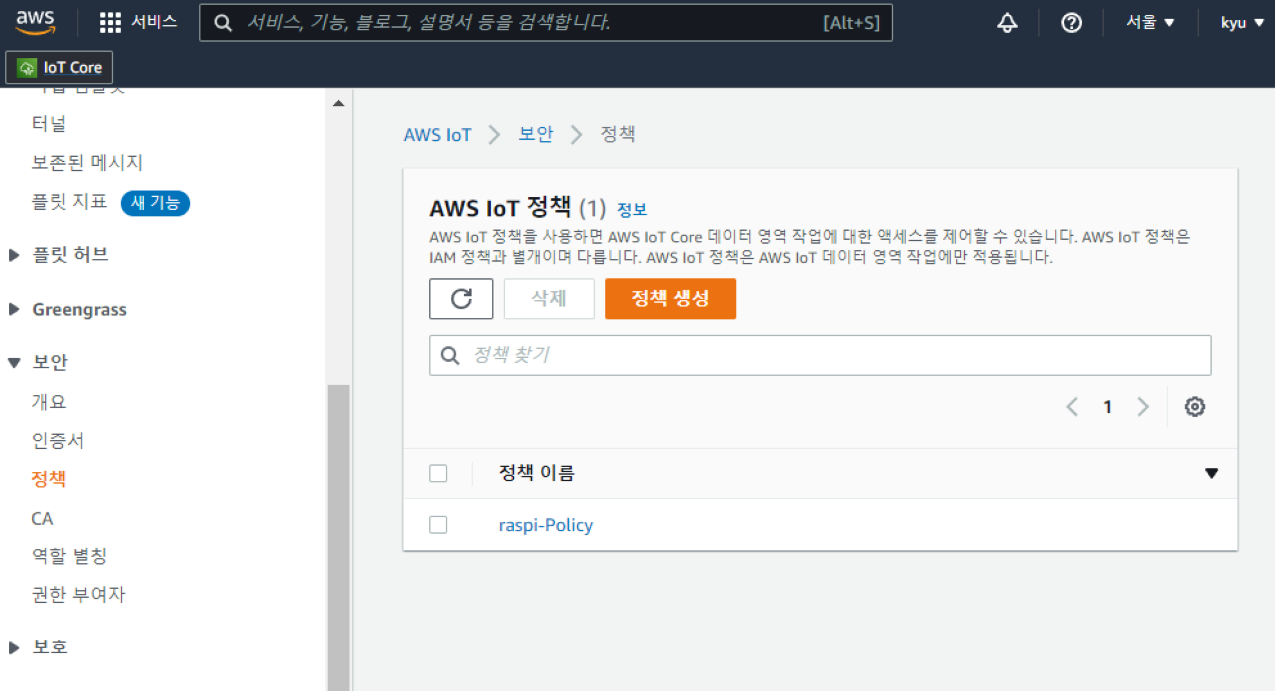Select 개요 under 보안
Screen dimensions: 1275x691
pos(49,402)
